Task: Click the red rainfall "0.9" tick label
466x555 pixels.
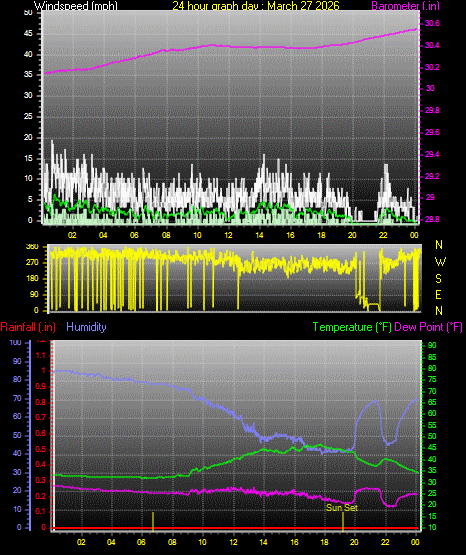Action: tap(41, 387)
